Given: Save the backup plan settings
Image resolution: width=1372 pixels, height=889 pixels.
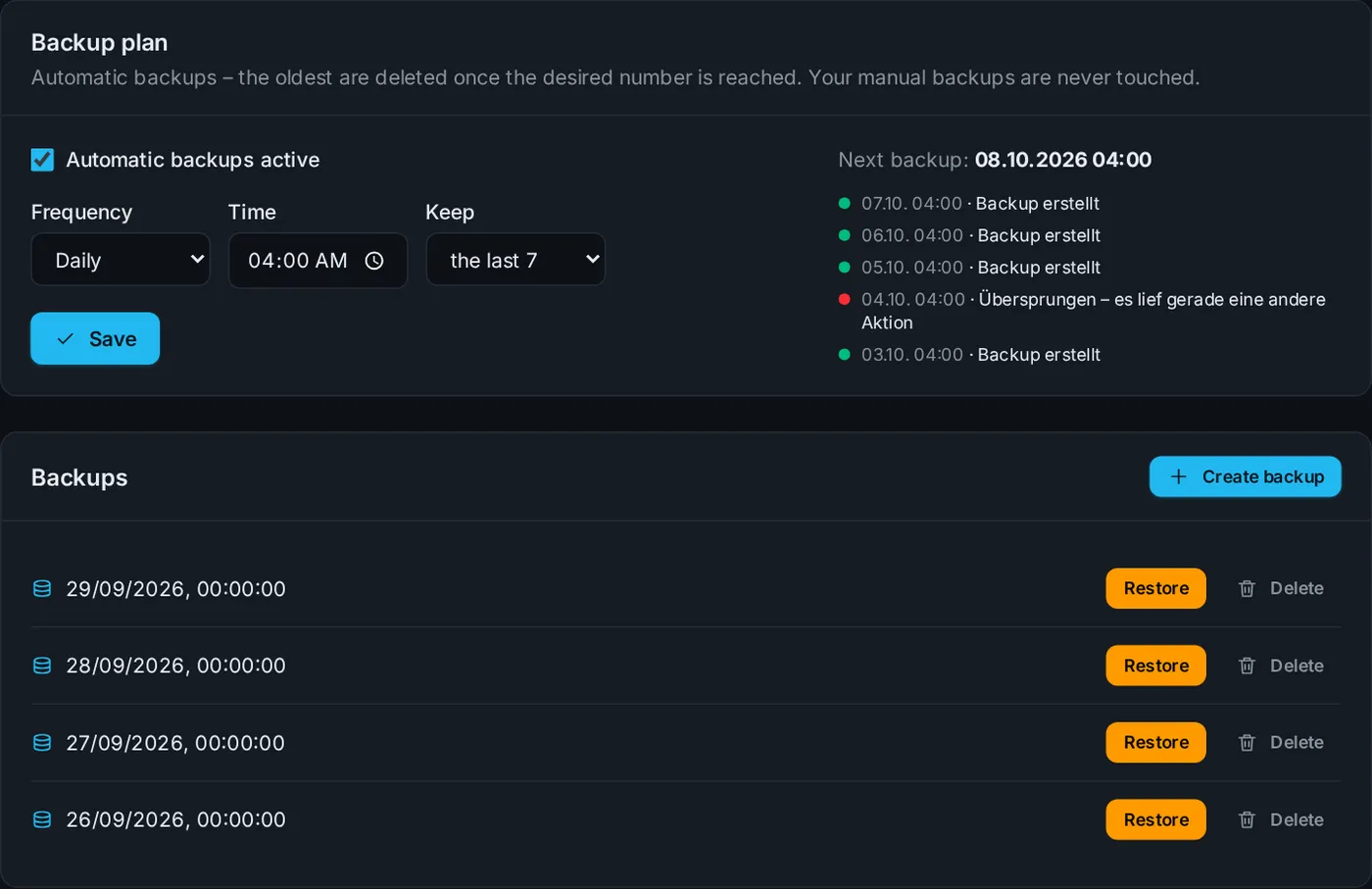Looking at the screenshot, I should pos(95,338).
